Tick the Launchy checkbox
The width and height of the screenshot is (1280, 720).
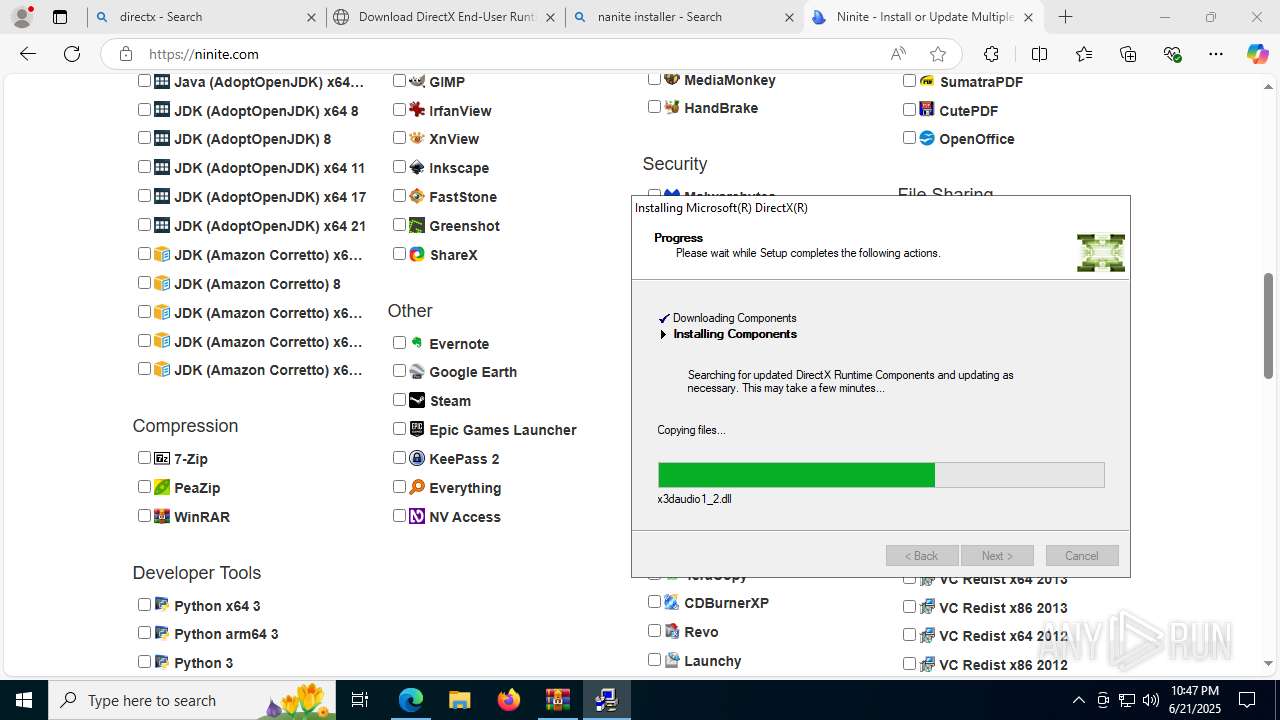(x=654, y=660)
